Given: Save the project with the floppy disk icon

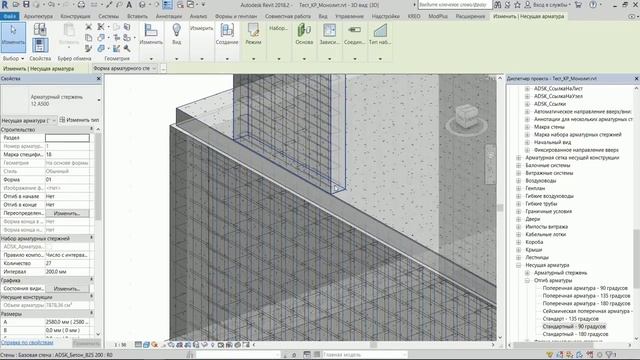Looking at the screenshot, I should click(x=26, y=5).
